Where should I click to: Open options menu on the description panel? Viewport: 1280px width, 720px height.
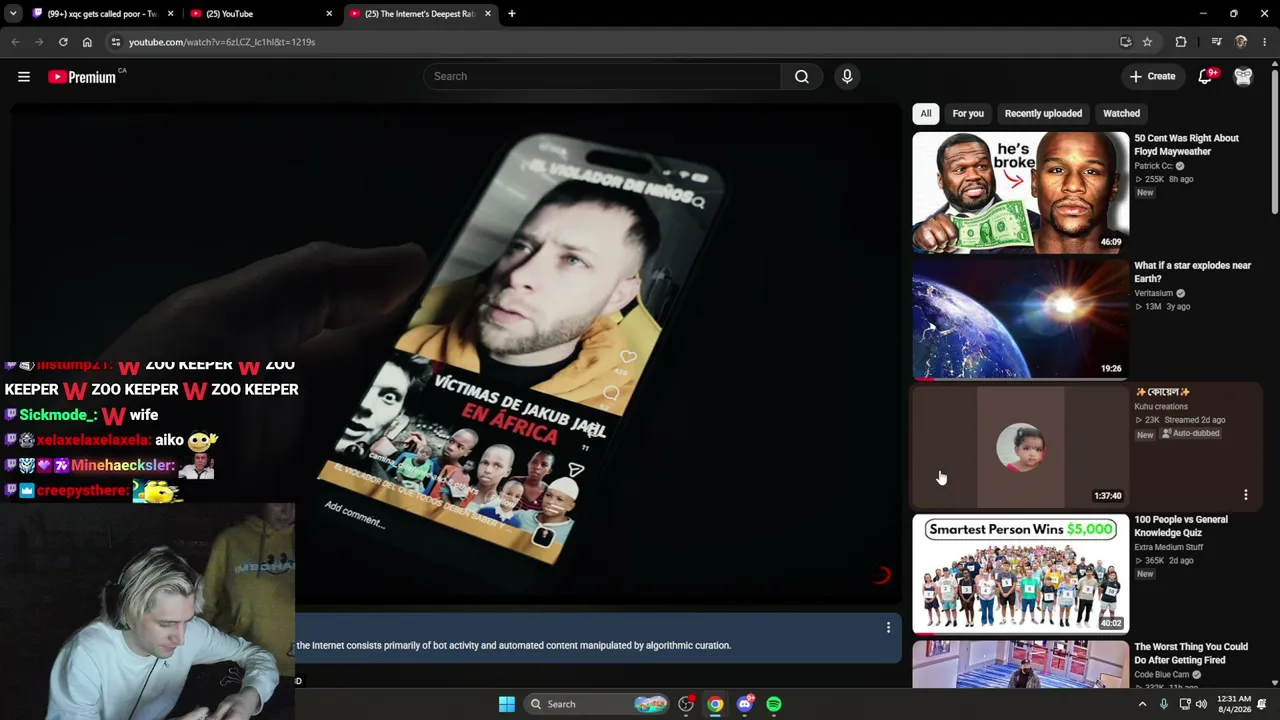point(888,628)
